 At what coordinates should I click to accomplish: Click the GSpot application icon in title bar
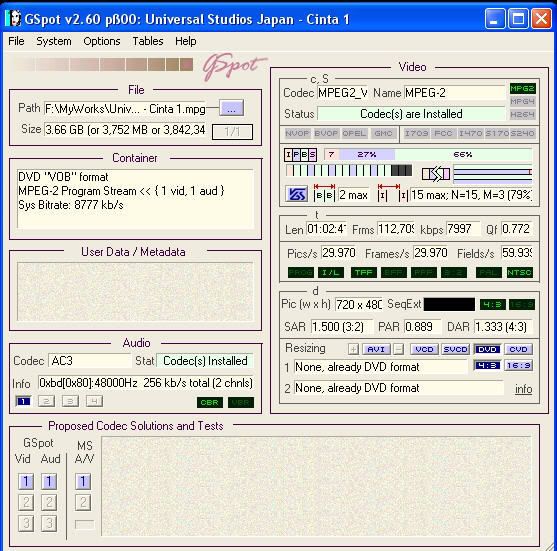click(13, 18)
